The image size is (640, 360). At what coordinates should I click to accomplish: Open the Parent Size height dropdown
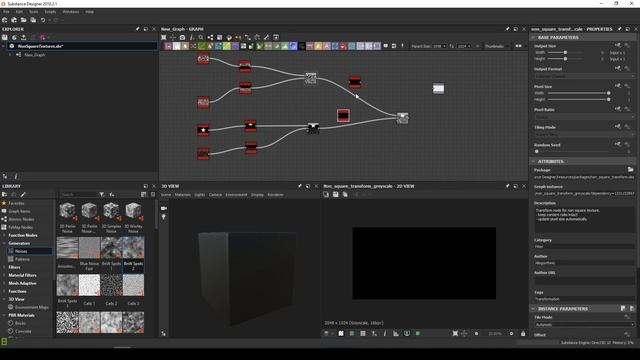pos(464,46)
